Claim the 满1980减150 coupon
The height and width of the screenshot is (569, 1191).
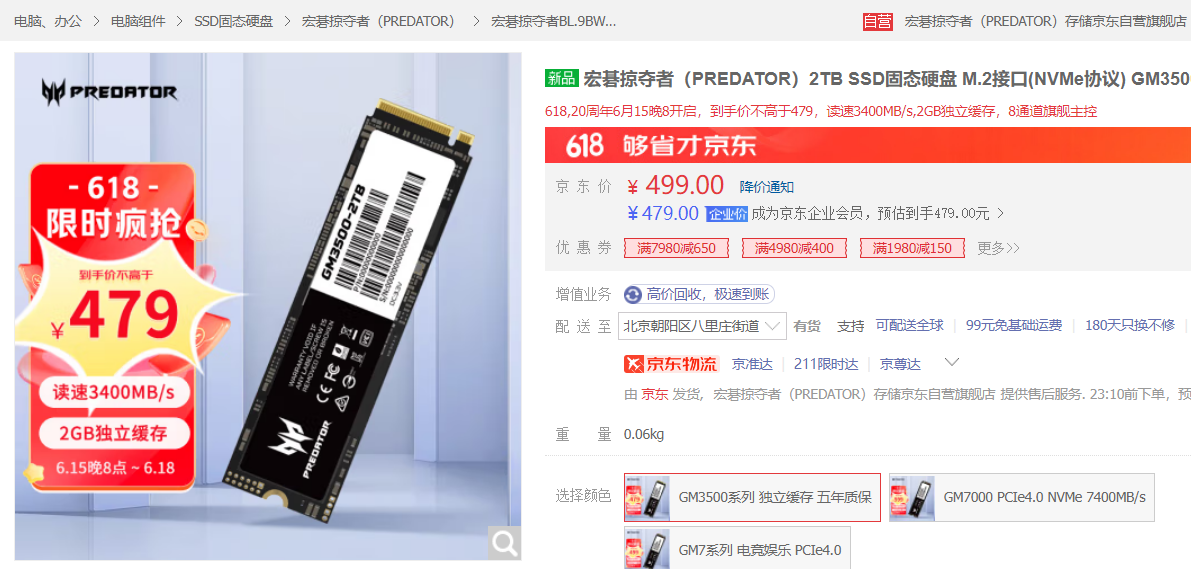coord(912,248)
